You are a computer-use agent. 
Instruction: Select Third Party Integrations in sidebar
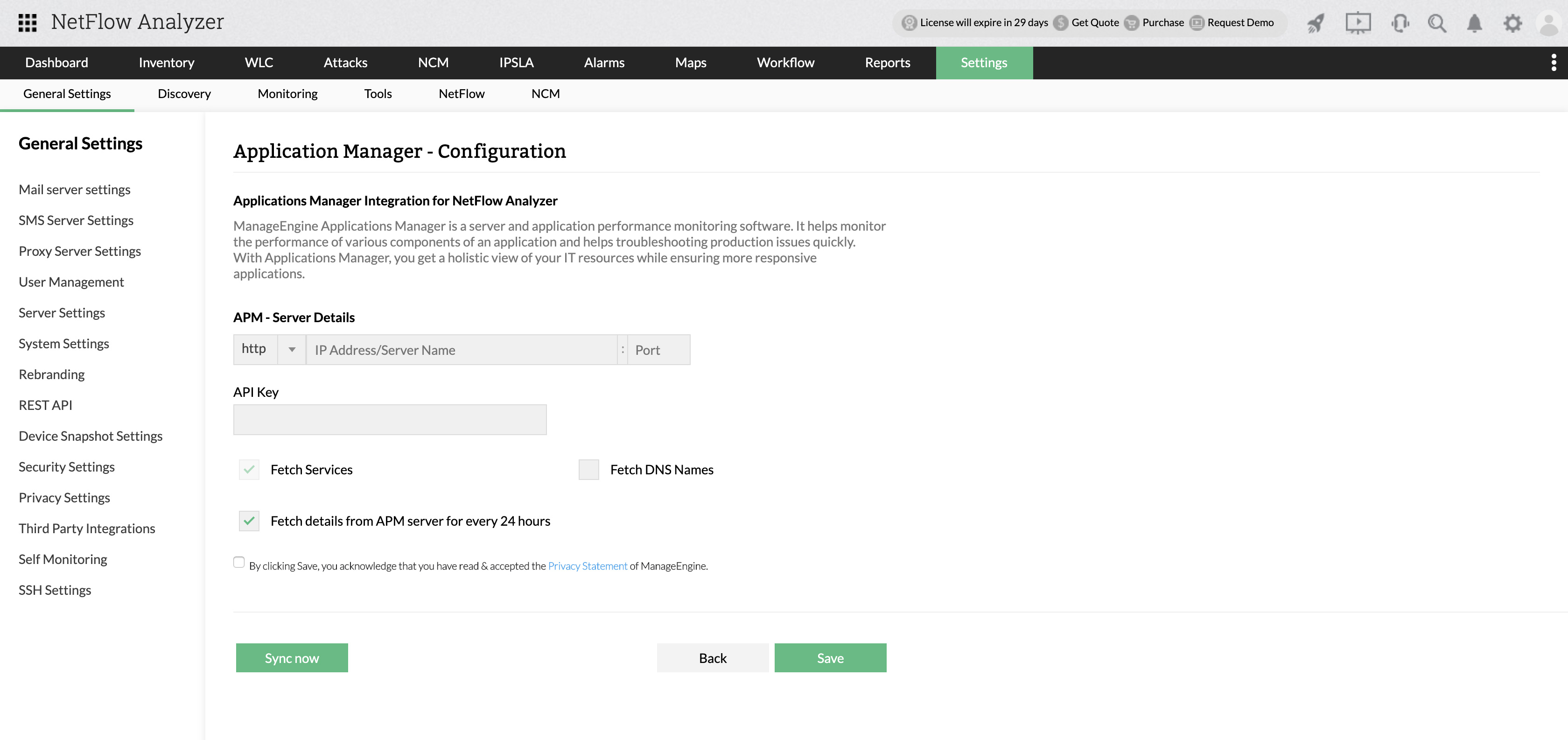(x=86, y=528)
